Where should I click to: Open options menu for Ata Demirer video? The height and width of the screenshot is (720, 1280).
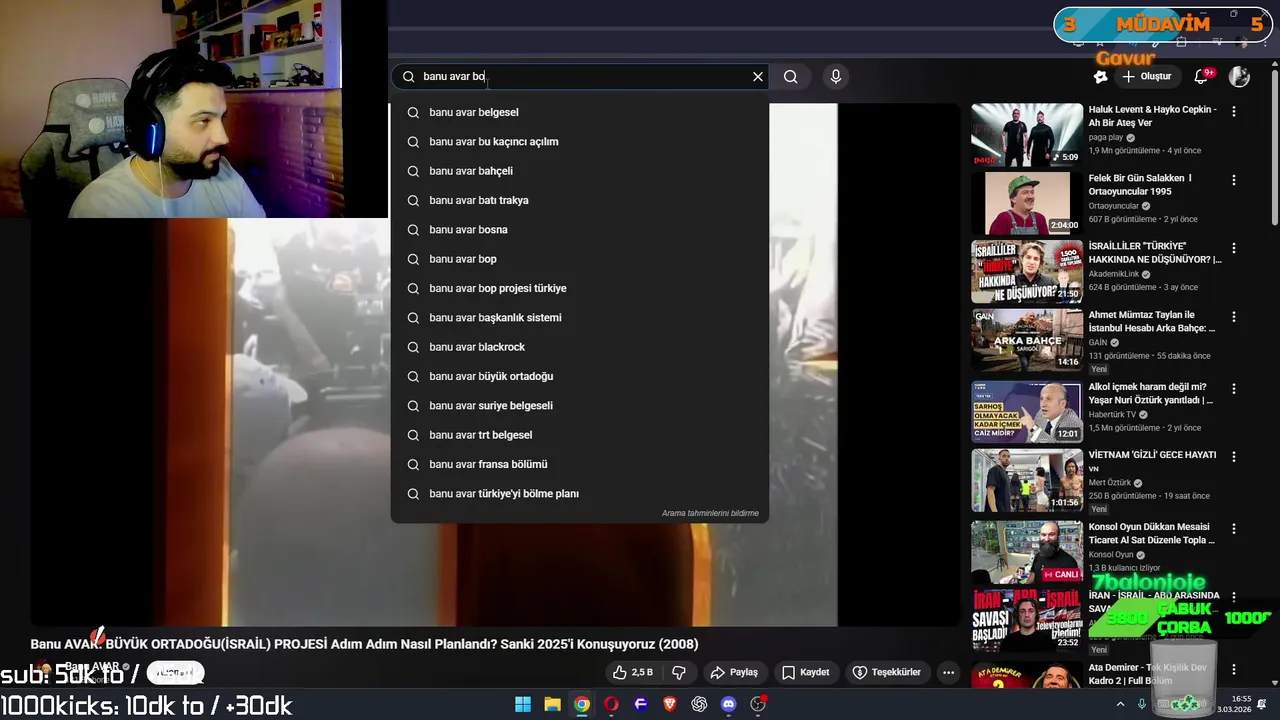point(1234,669)
